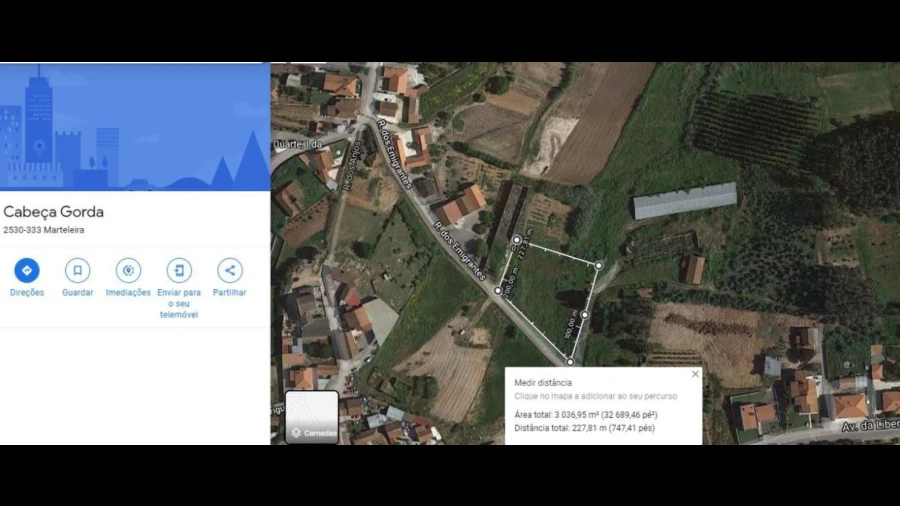Click the Partilhar share icon

(230, 270)
